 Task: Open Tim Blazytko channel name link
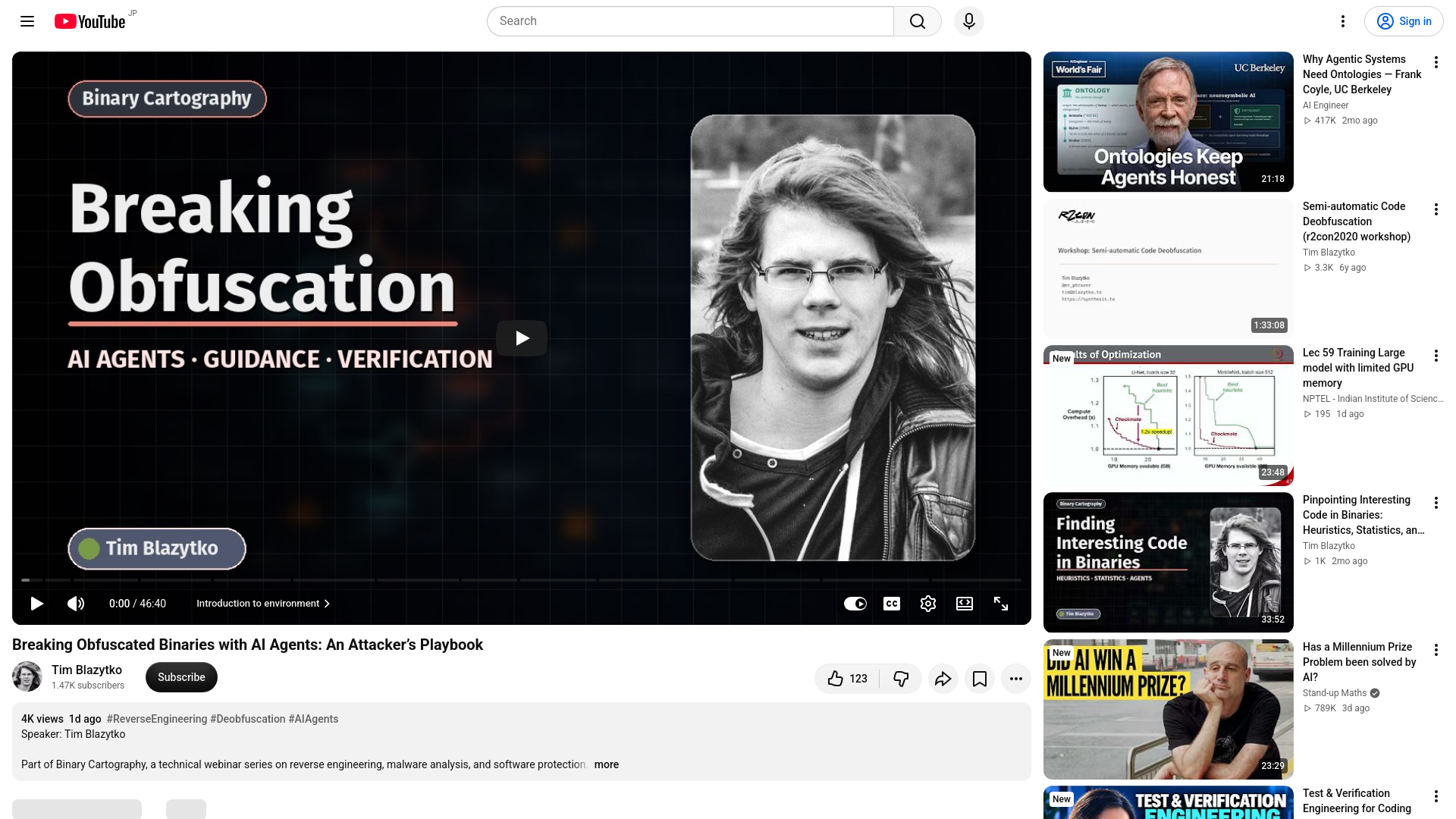coord(86,670)
